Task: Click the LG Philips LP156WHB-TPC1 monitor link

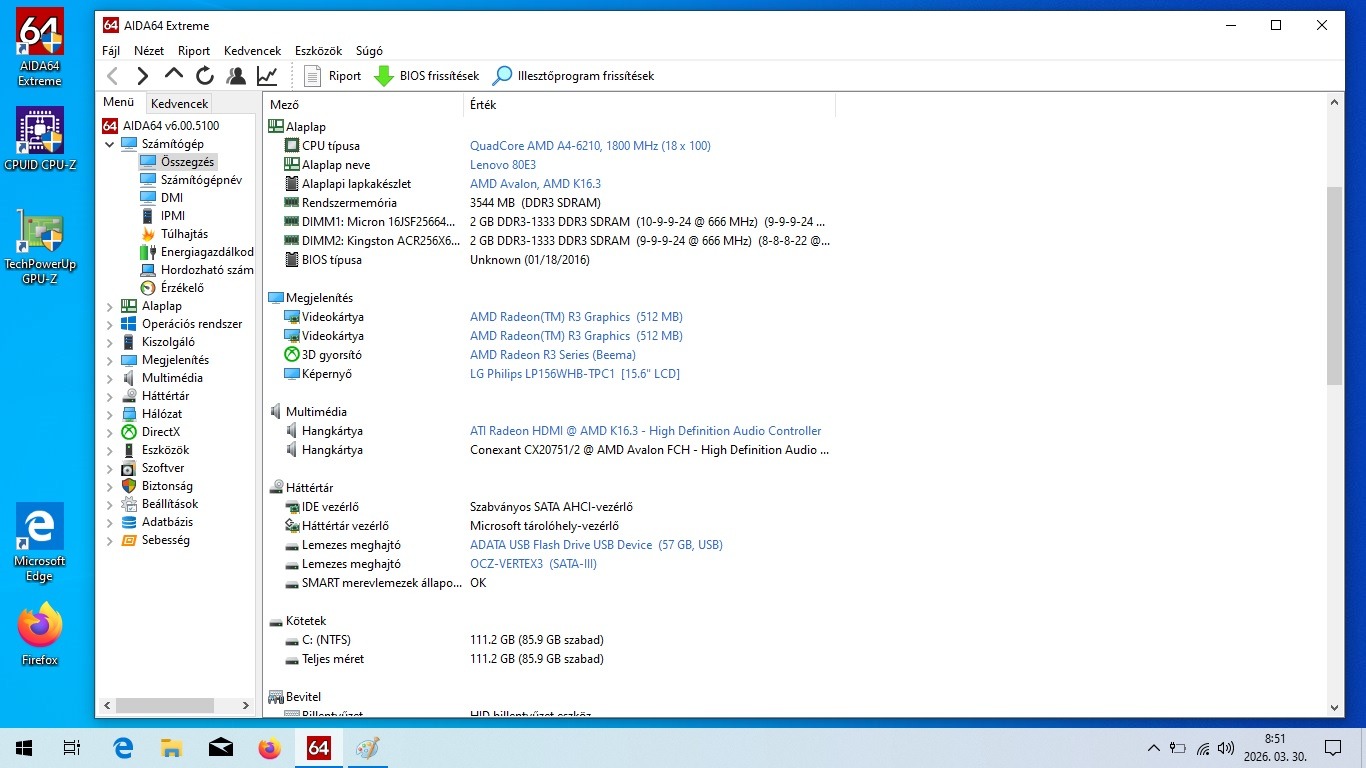Action: point(575,374)
